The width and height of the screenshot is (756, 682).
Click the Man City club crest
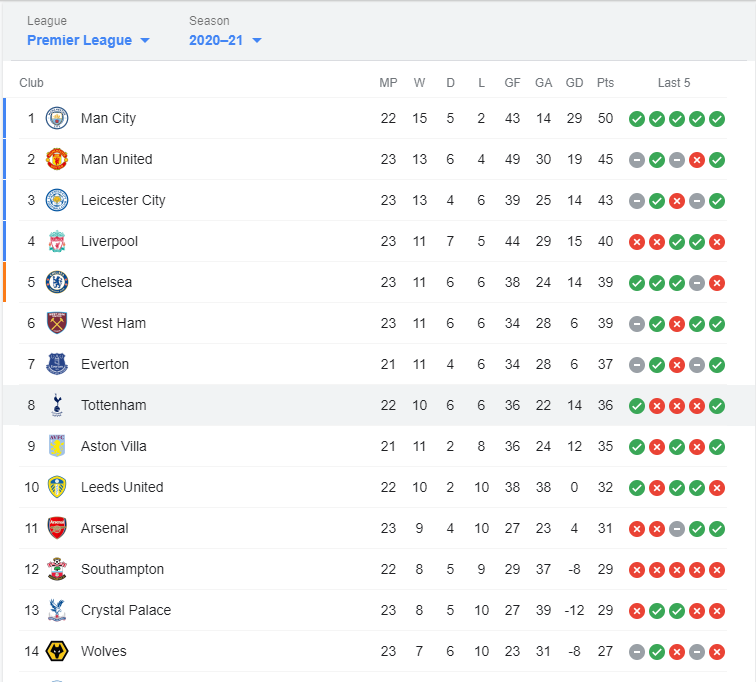[57, 118]
